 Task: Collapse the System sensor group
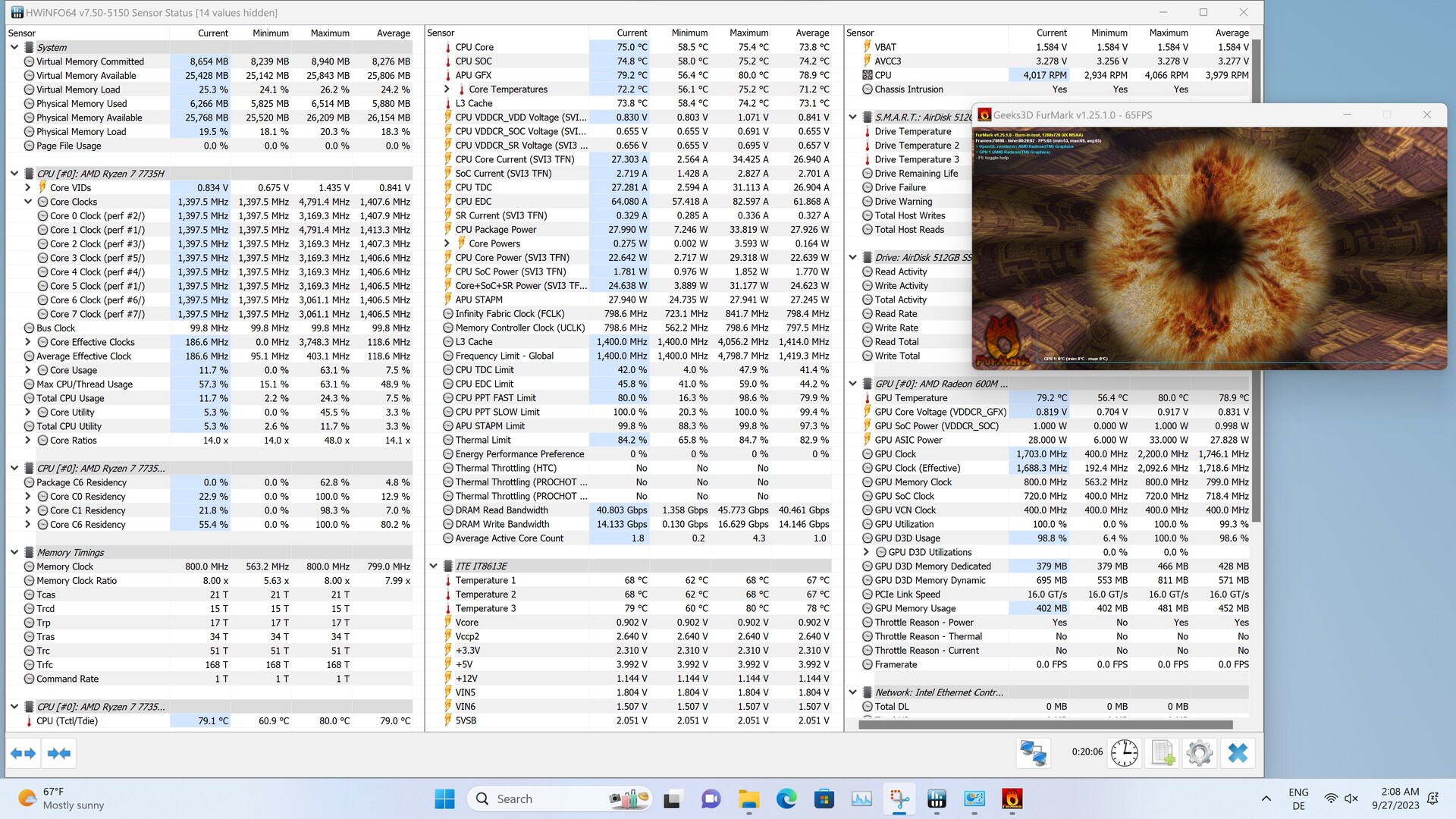pyautogui.click(x=14, y=47)
